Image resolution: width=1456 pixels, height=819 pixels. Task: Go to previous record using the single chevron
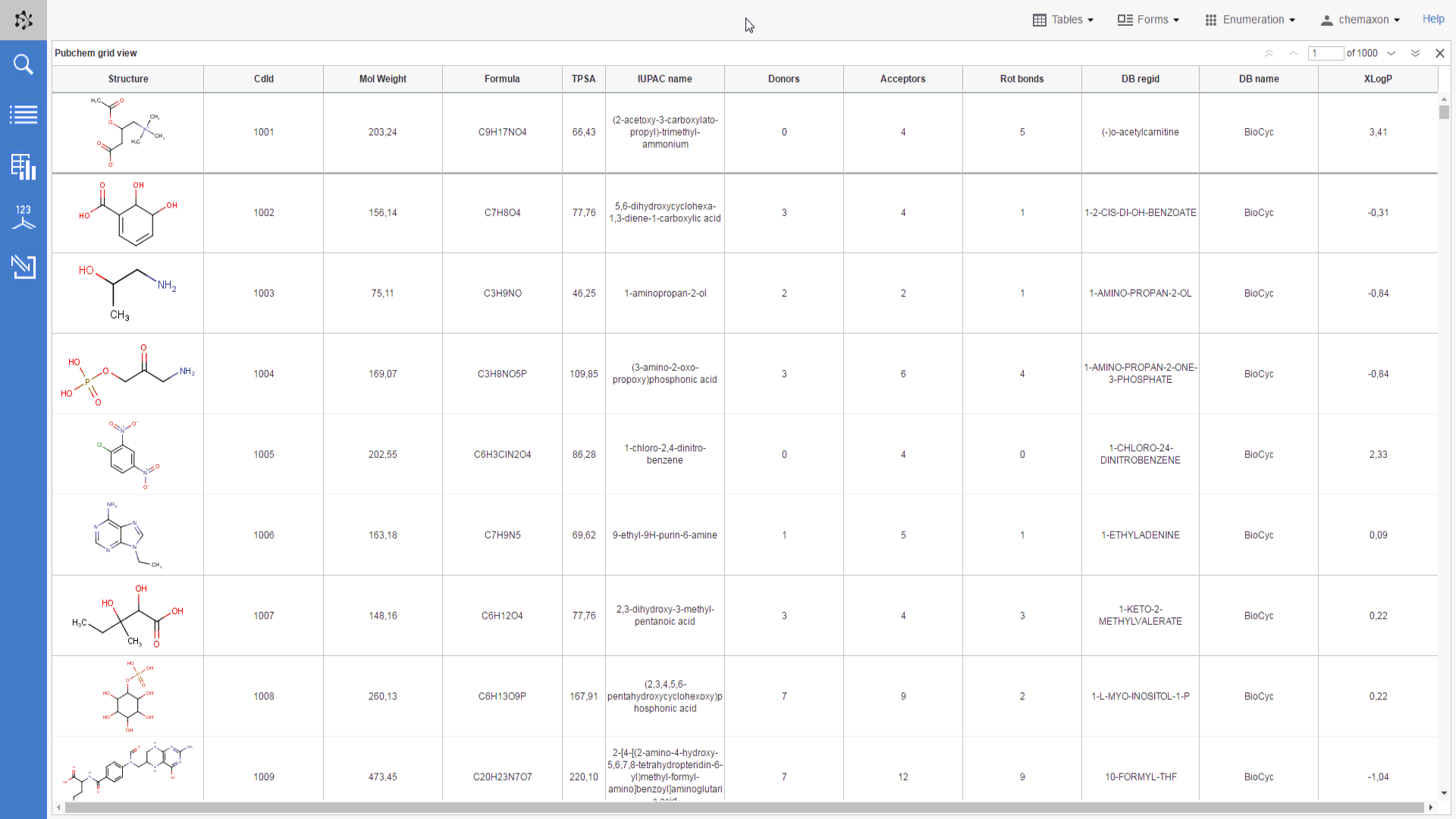(x=1293, y=53)
